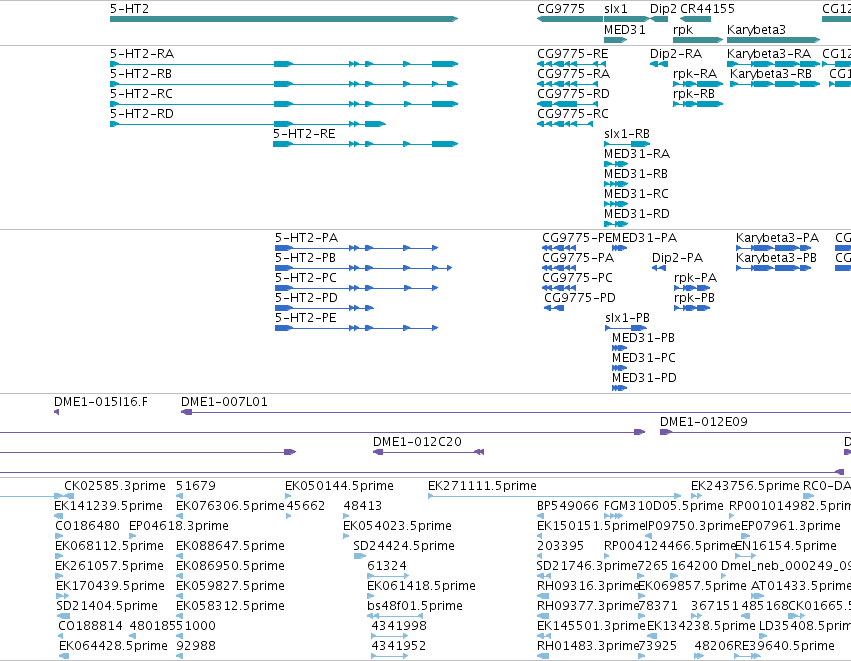Click transcript CG9775-RC label
Image resolution: width=851 pixels, height=661 pixels.
coord(573,114)
